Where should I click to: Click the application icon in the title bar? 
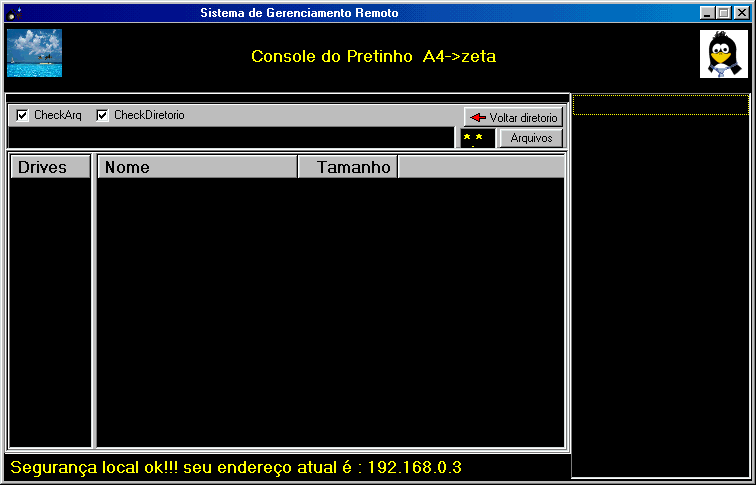14,13
